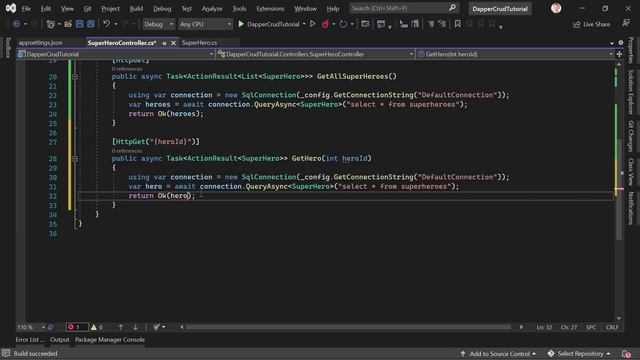Viewport: 640px width, 360px height.
Task: Click the Send Feedback person icon
Action: [626, 24]
